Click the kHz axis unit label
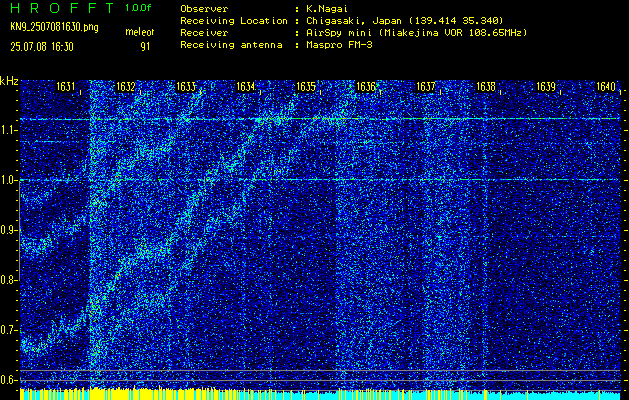Screen dimensions: 629x400 (x=9, y=81)
